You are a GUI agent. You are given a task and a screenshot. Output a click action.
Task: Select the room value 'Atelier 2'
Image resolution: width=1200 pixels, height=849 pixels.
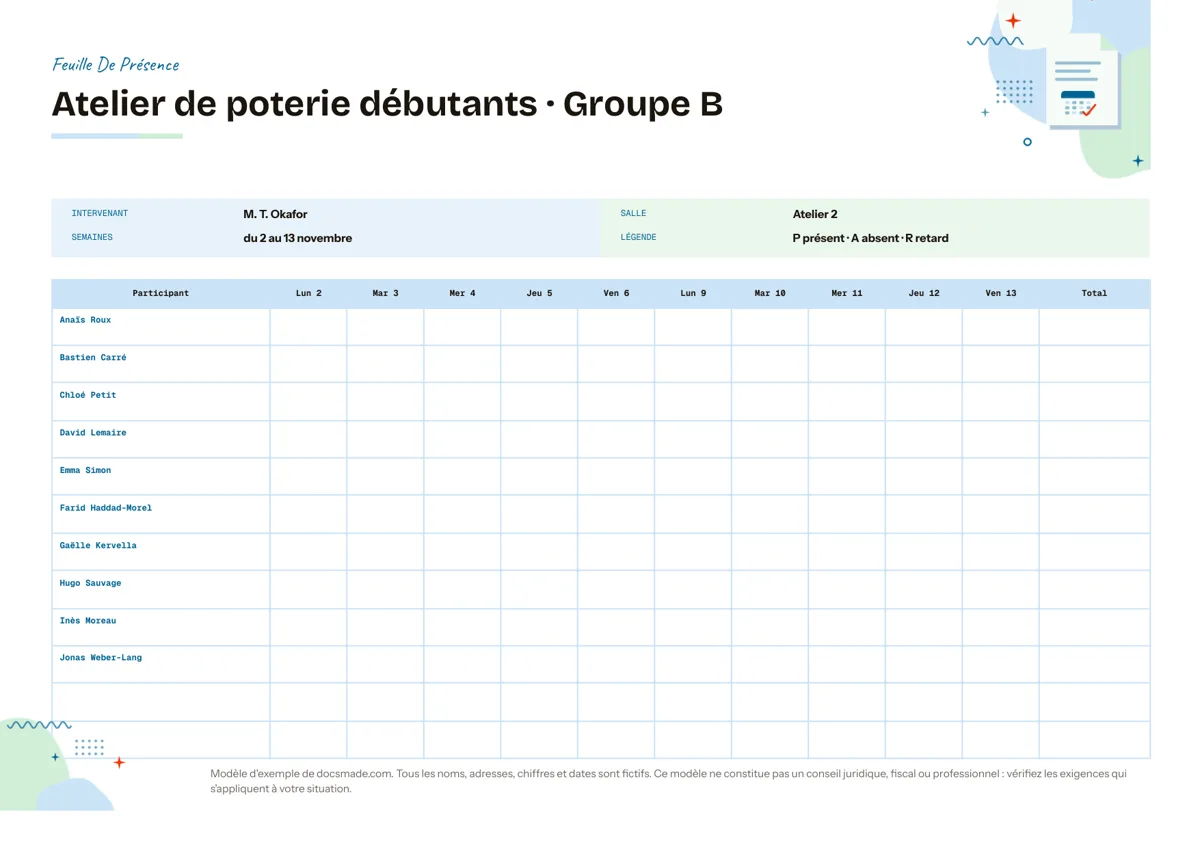click(x=815, y=214)
